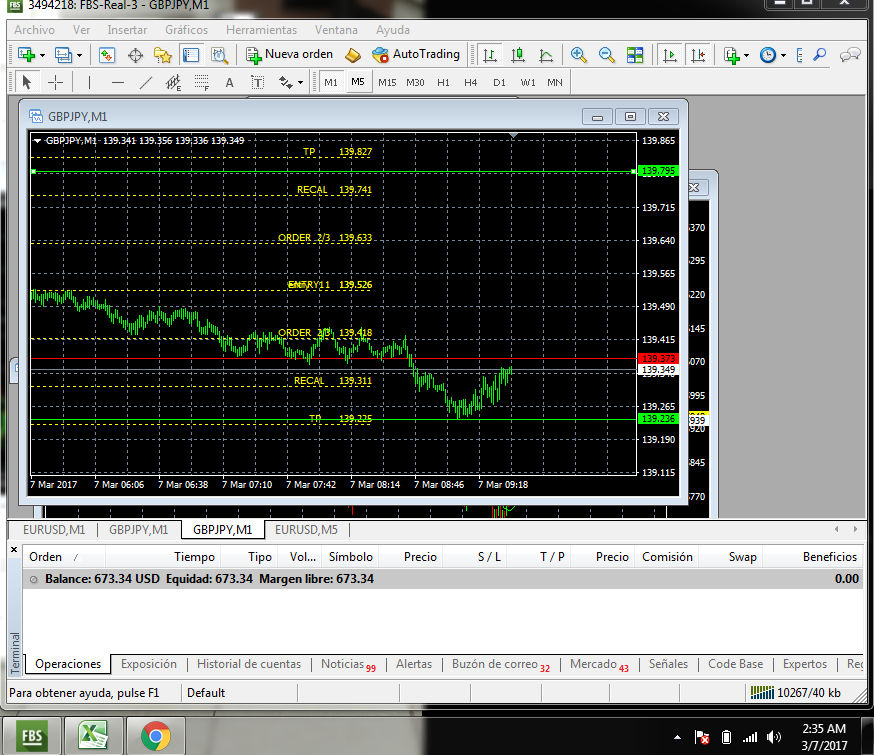This screenshot has height=755, width=874.
Task: Open the indicators list icon
Action: tap(731, 55)
